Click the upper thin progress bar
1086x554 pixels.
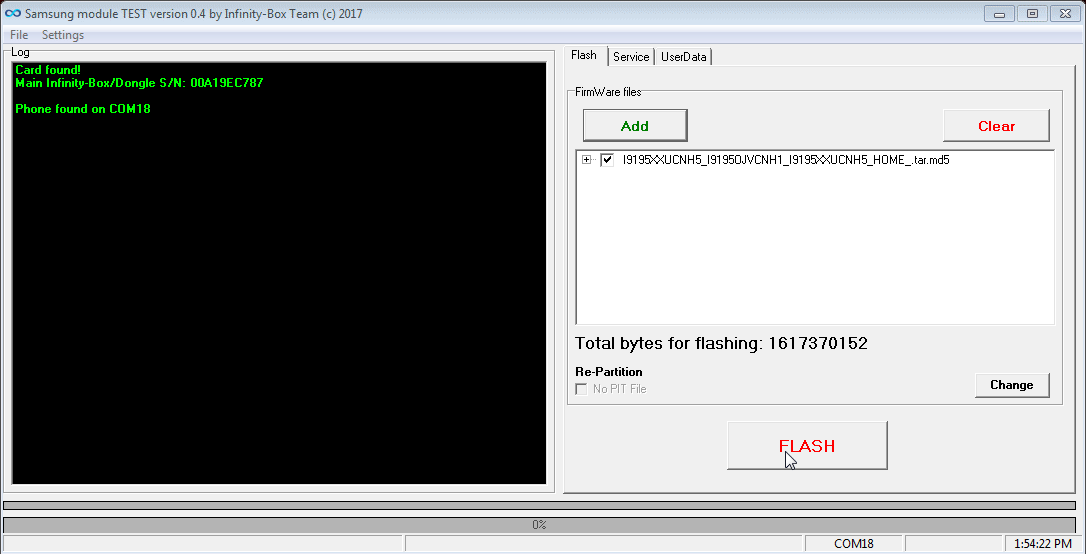tap(539, 506)
